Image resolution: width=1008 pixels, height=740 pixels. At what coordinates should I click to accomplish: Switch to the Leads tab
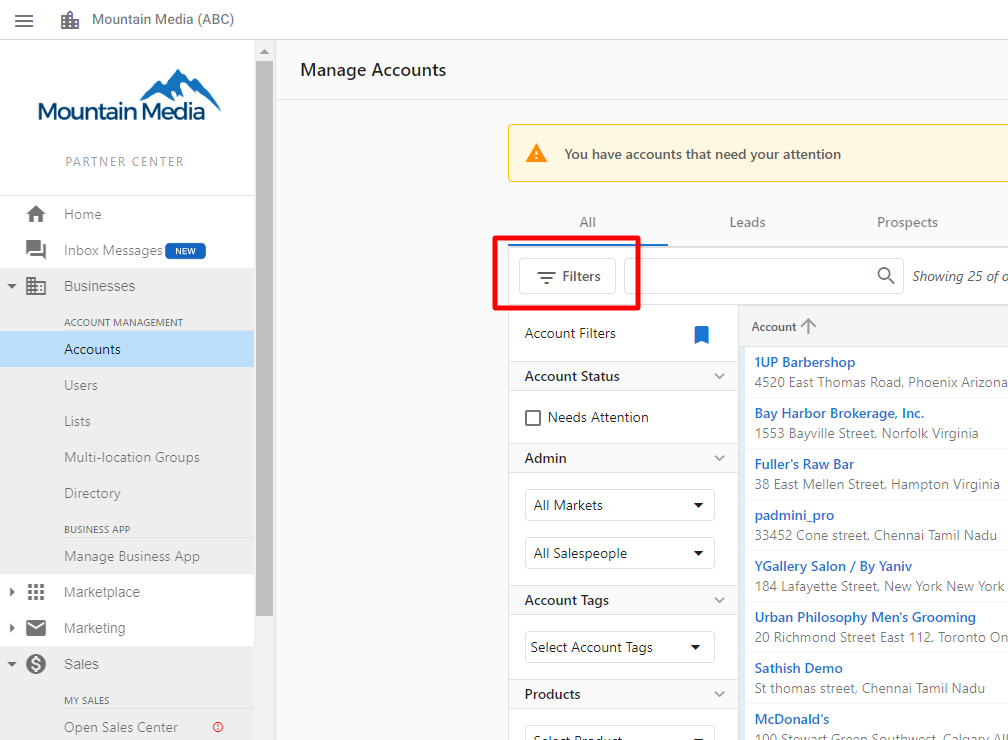point(747,222)
